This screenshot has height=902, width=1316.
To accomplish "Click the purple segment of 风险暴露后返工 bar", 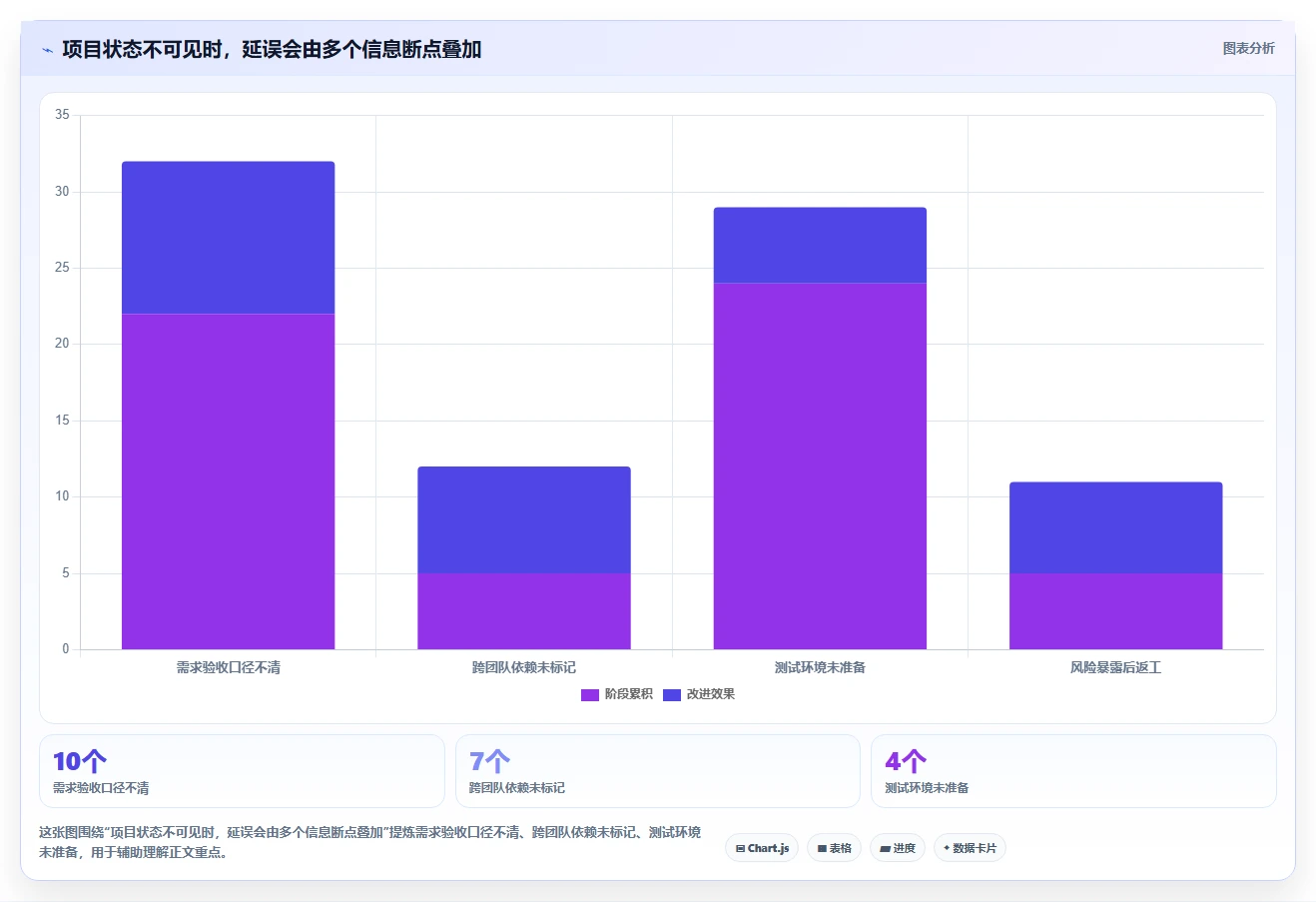I will (1116, 611).
